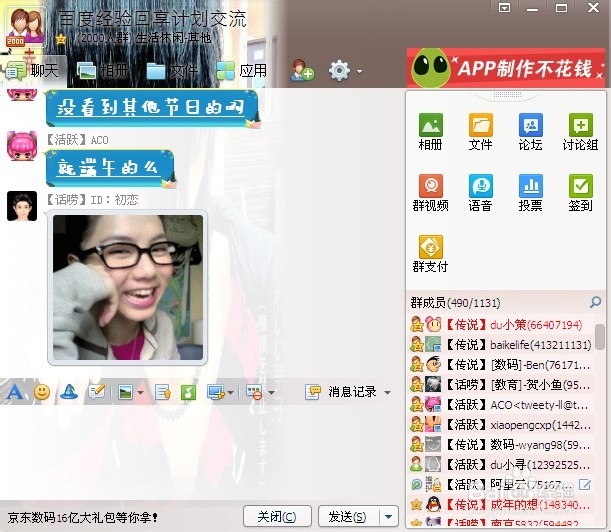611x532 pixels.
Task: Click the chat bubble with pencil icon
Action: pos(97,392)
